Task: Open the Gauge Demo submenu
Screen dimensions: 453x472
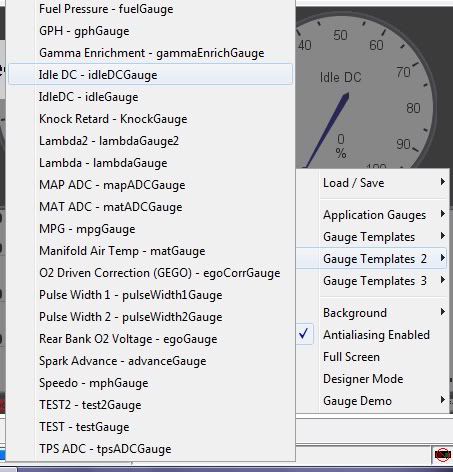Action: [372, 401]
